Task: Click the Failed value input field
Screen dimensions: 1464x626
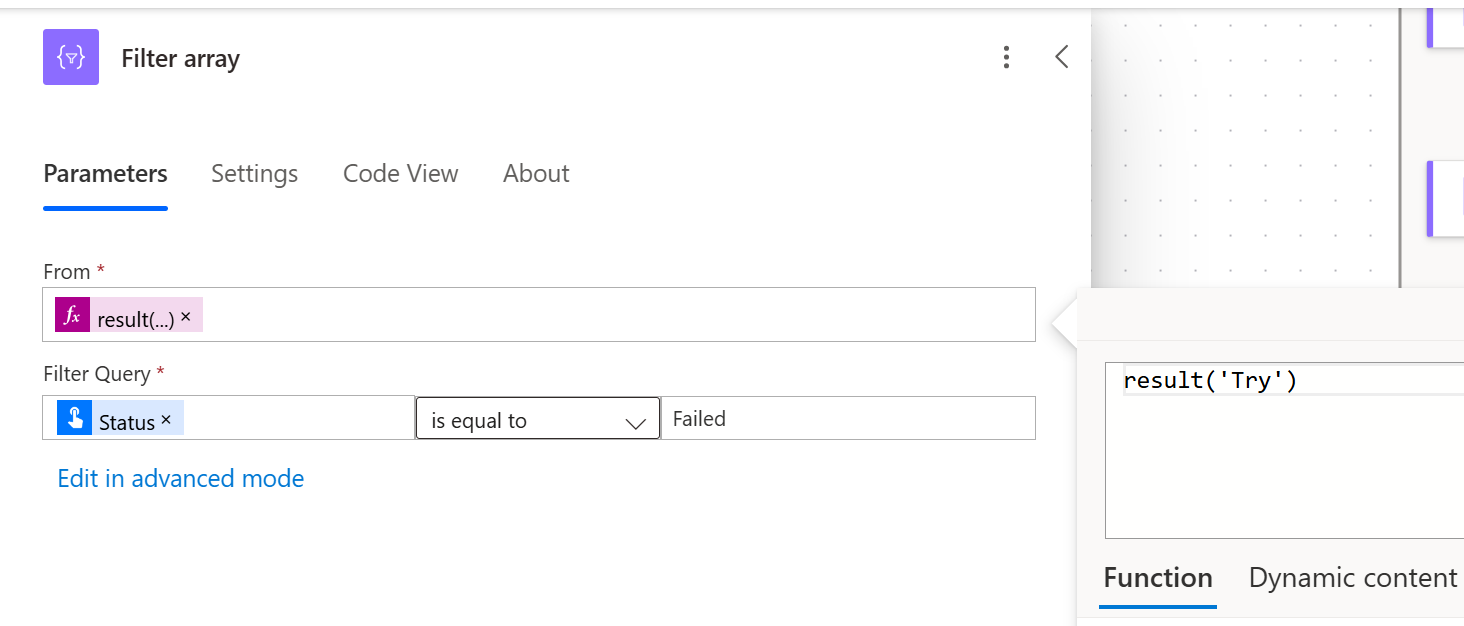Action: click(848, 419)
